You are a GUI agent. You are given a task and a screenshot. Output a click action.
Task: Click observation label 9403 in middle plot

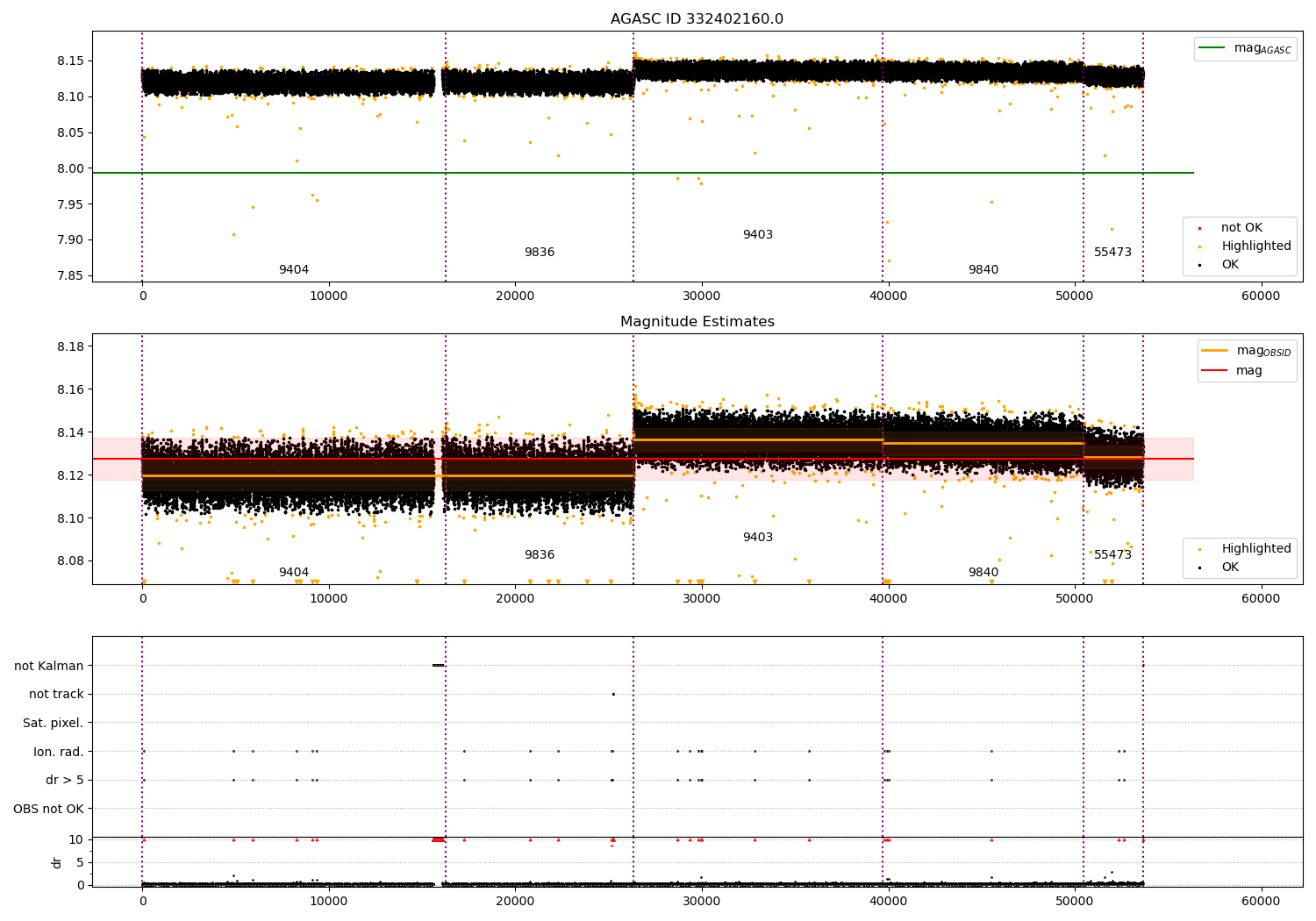coord(757,538)
